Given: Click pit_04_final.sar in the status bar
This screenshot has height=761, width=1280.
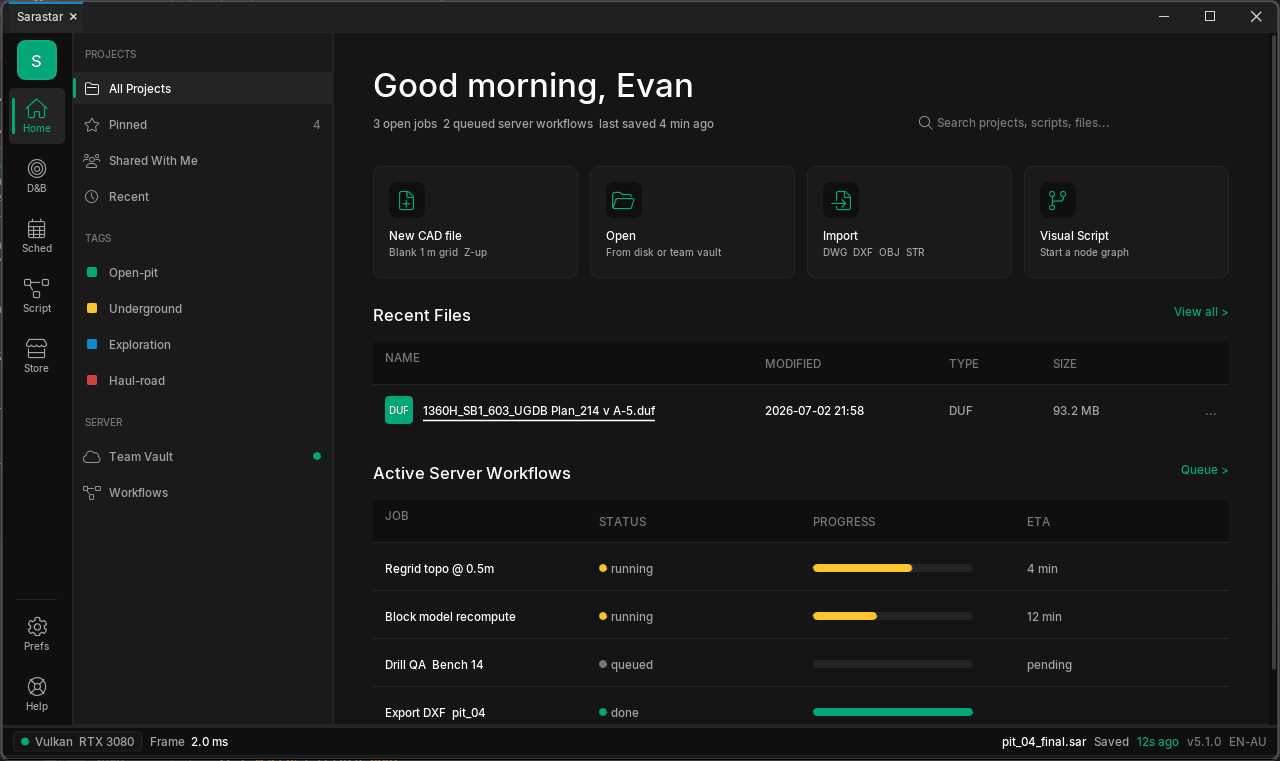Looking at the screenshot, I should 1044,742.
